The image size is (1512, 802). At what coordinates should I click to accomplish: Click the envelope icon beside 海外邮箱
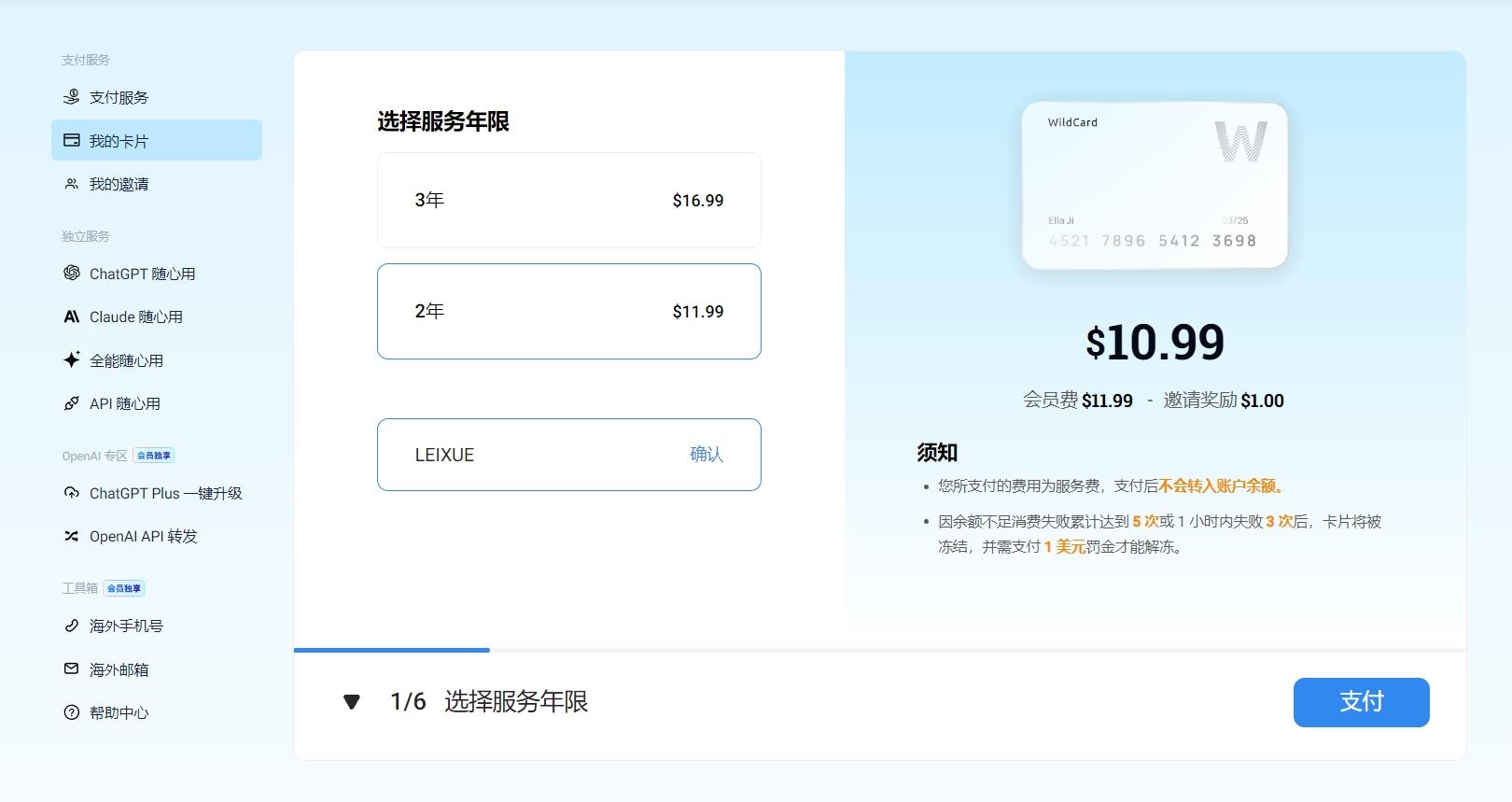[x=71, y=668]
